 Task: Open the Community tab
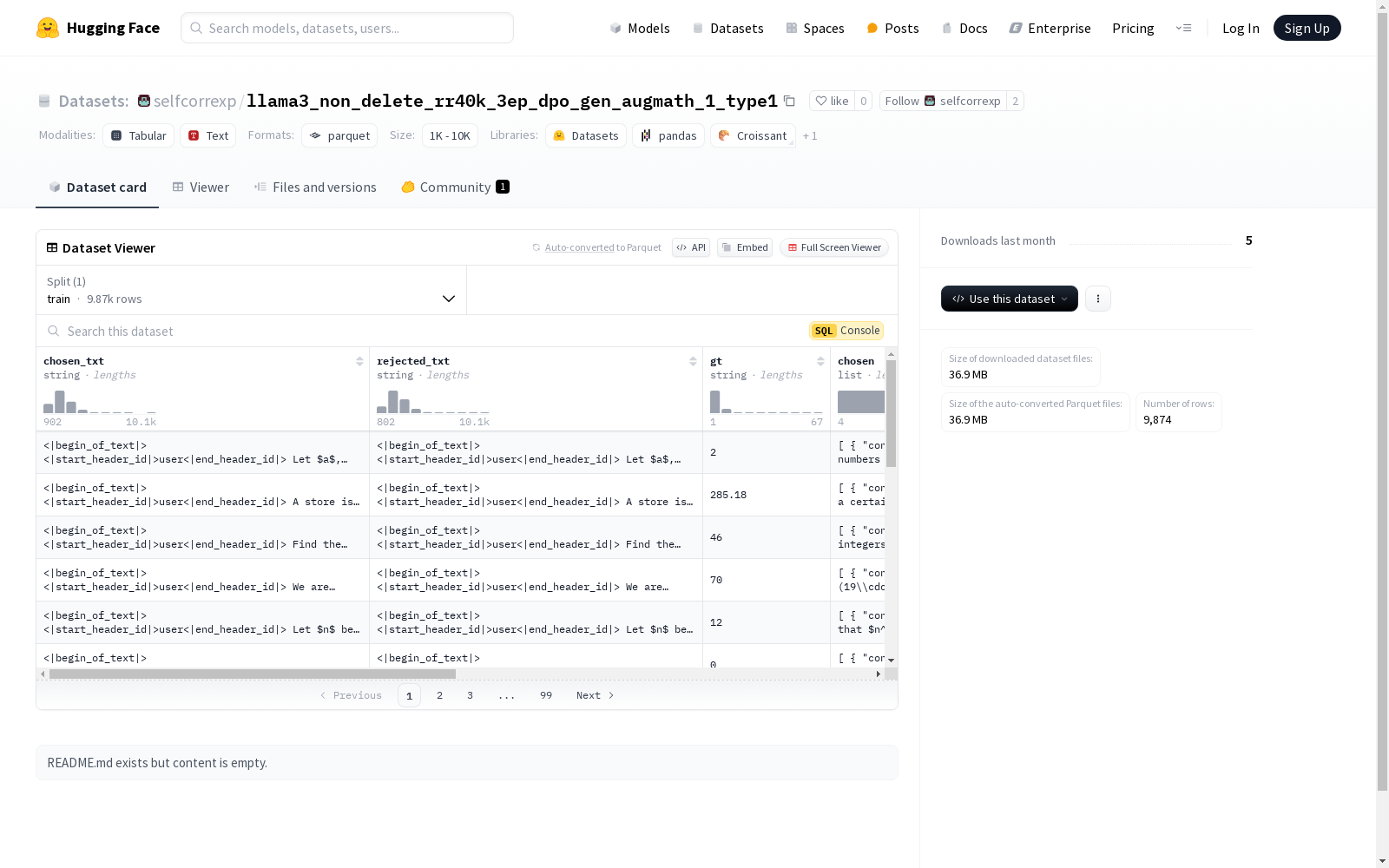click(x=455, y=187)
